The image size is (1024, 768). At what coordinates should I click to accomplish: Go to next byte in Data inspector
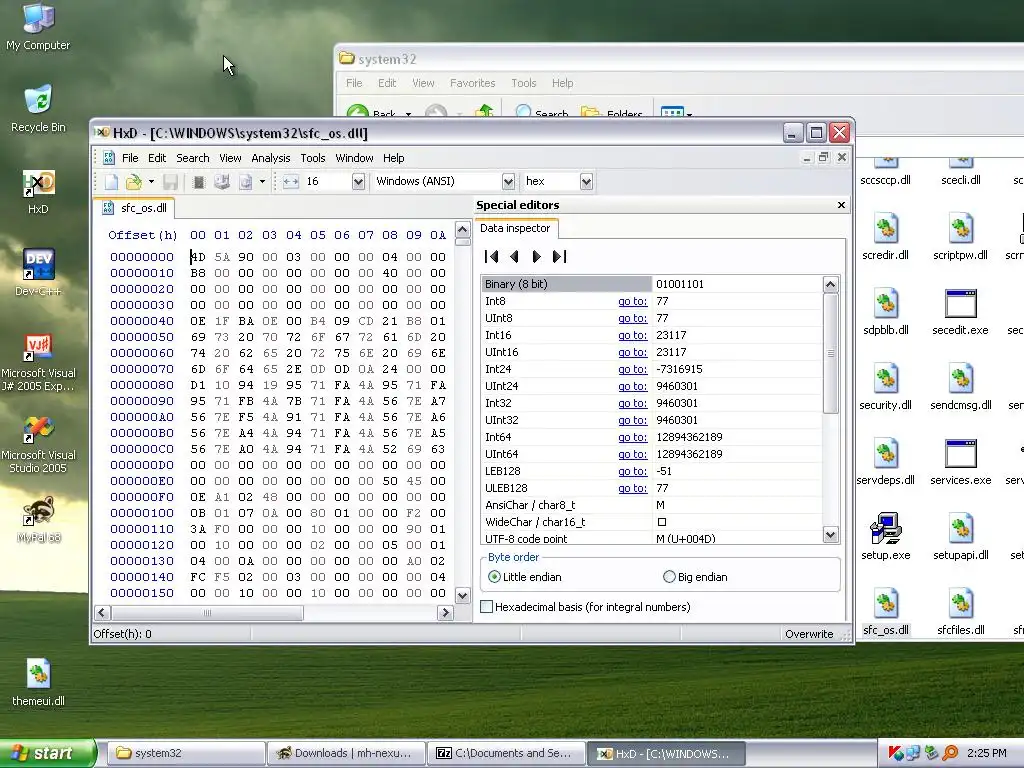click(x=536, y=257)
